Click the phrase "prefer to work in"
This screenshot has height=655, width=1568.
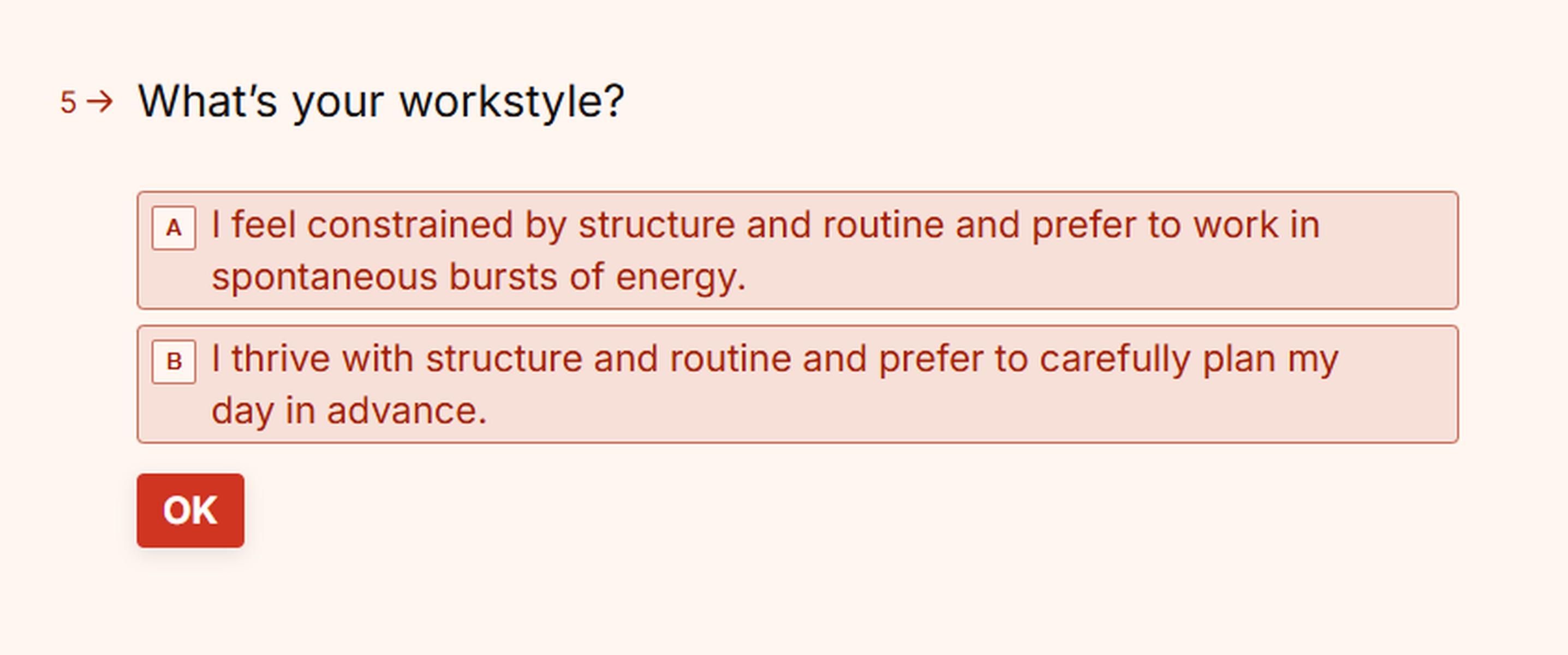click(1176, 225)
